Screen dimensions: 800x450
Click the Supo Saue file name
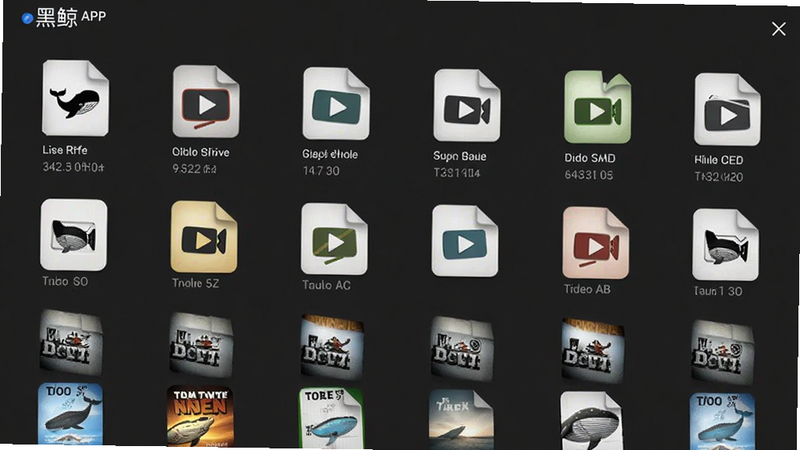coord(460,156)
